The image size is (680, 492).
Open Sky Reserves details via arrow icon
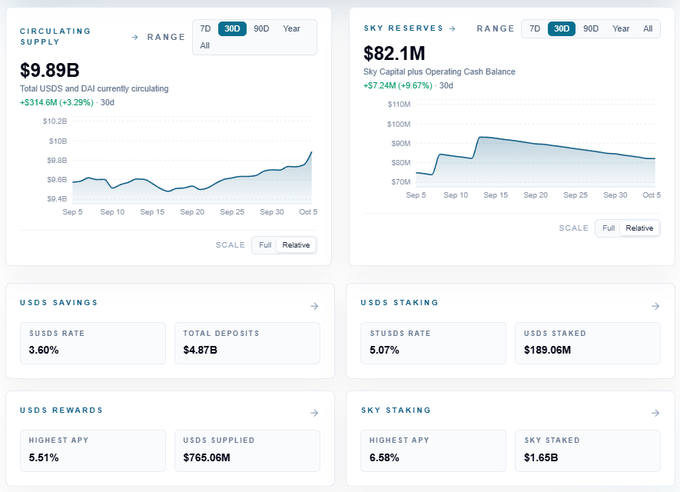(x=452, y=29)
